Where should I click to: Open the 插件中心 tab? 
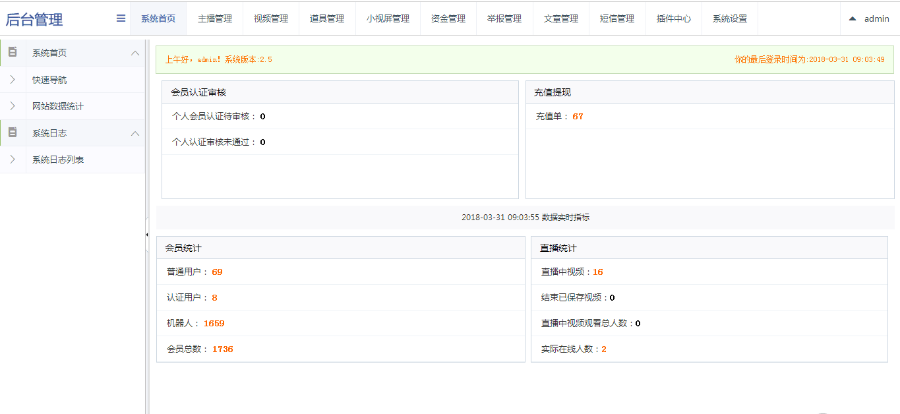[674, 18]
